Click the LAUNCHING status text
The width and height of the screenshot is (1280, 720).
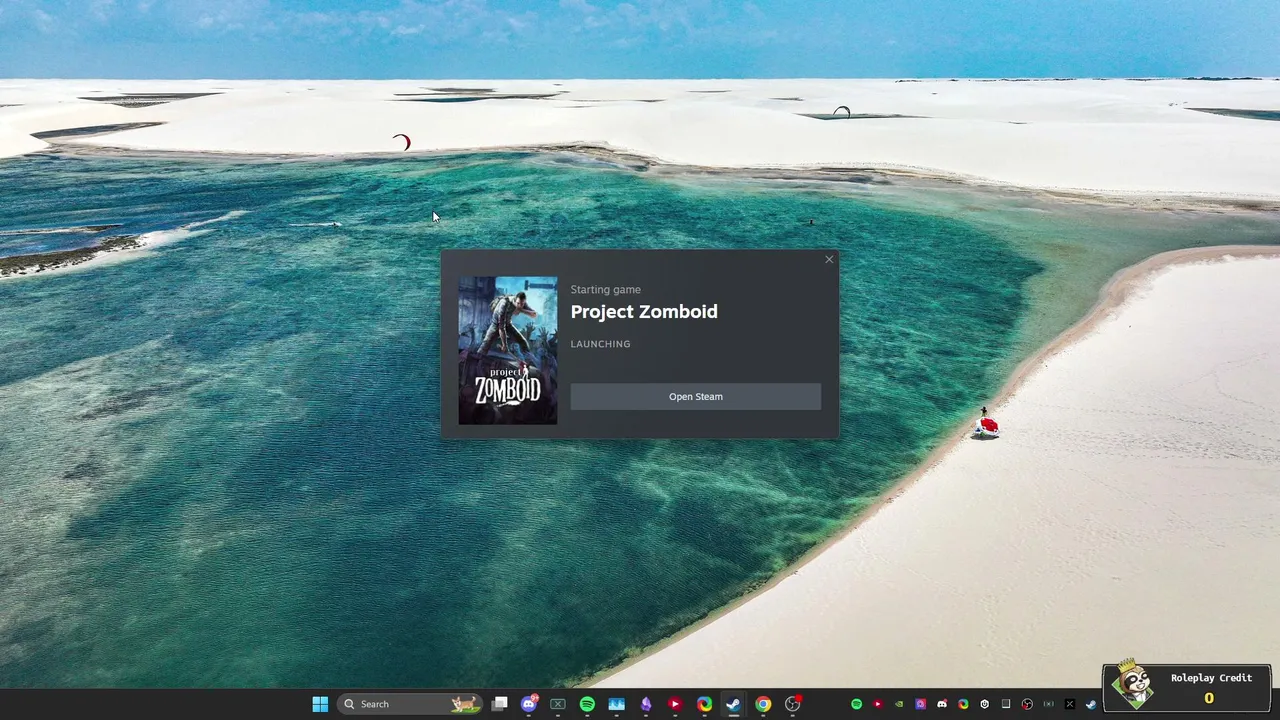(x=600, y=344)
